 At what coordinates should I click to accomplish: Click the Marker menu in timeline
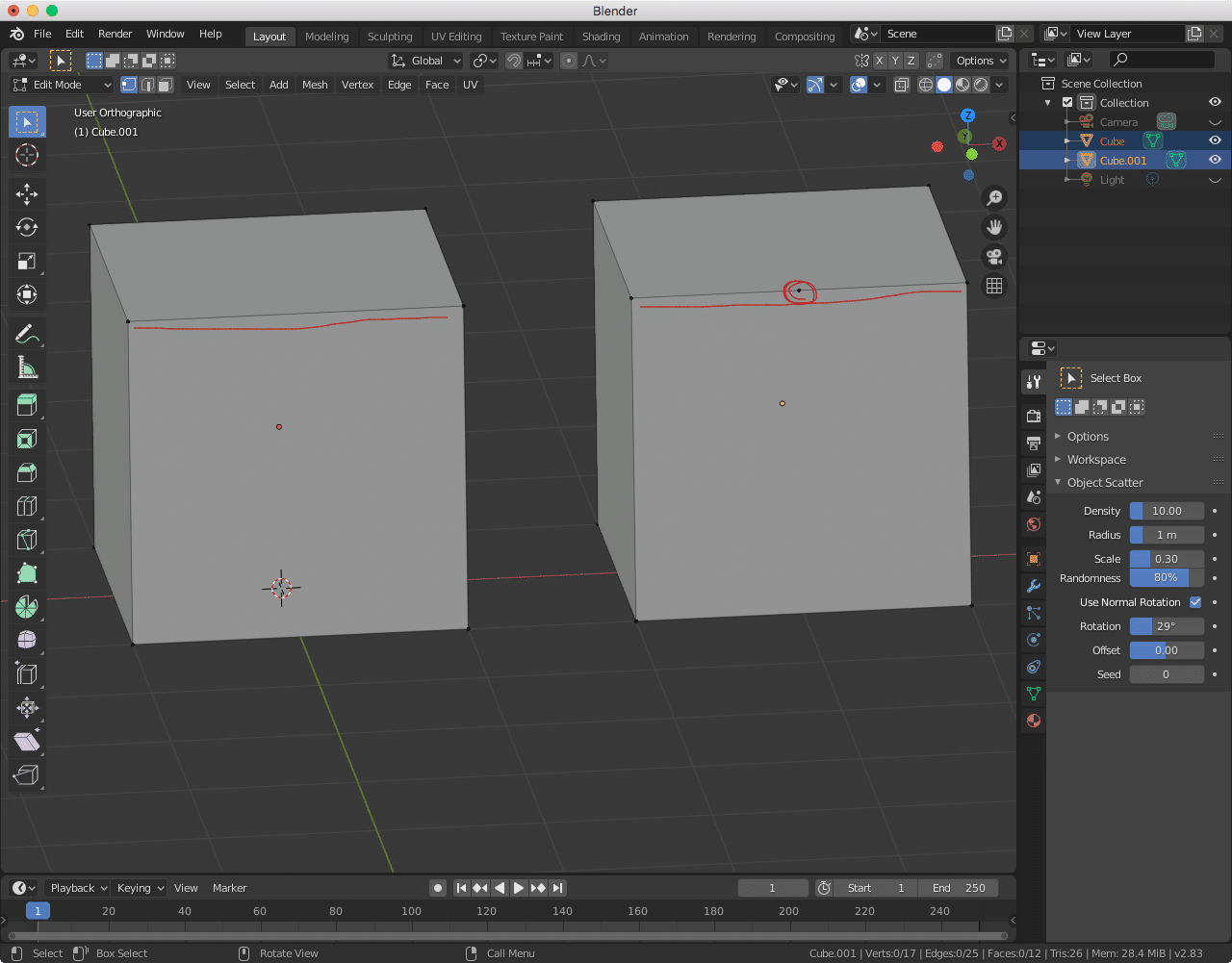230,888
